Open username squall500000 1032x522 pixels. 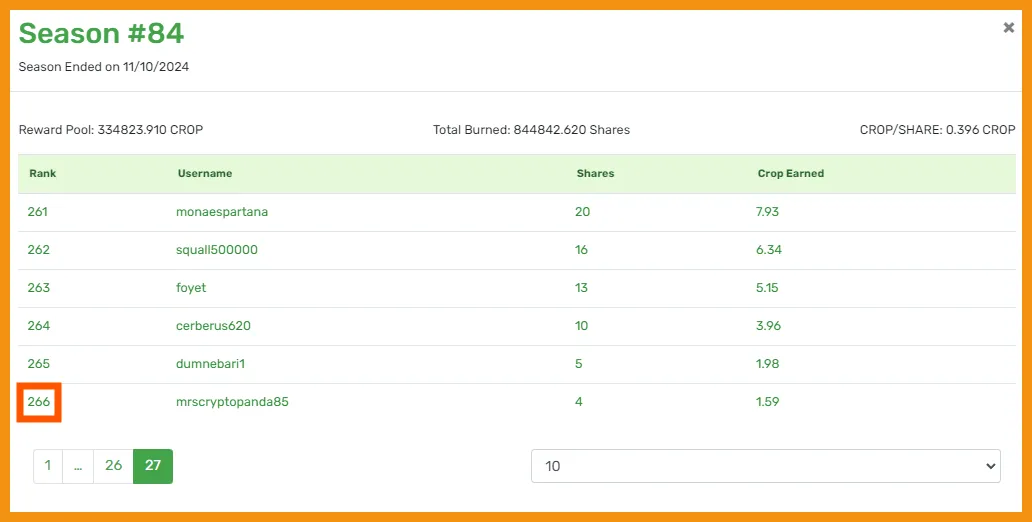point(217,250)
